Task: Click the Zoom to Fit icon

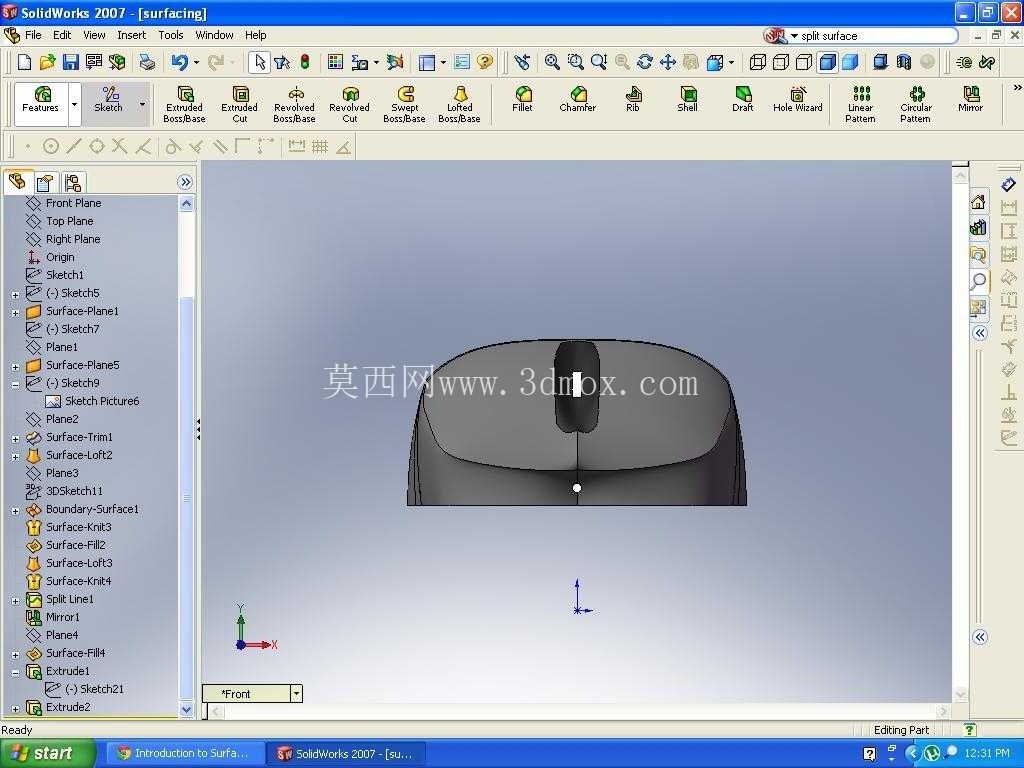Action: click(x=552, y=62)
